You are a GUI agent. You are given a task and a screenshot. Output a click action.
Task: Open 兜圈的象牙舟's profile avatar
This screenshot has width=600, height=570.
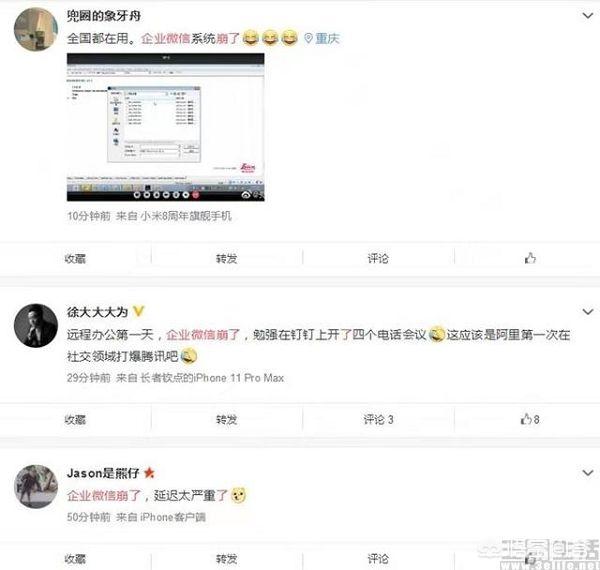pyautogui.click(x=36, y=29)
